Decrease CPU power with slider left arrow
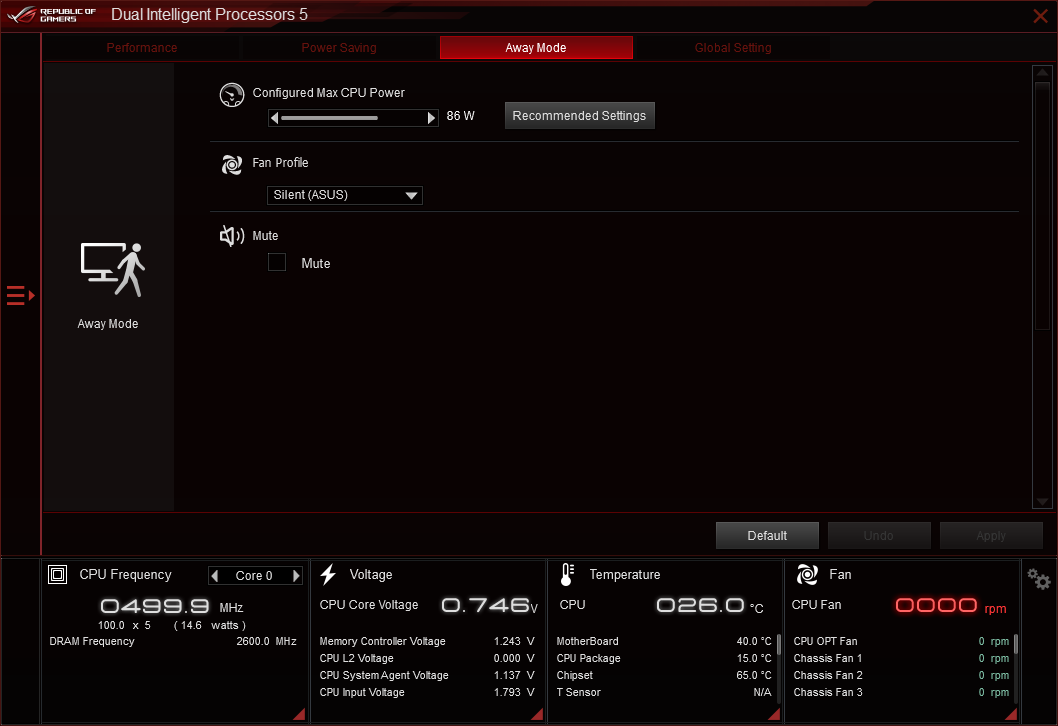1058x726 pixels. [x=275, y=118]
